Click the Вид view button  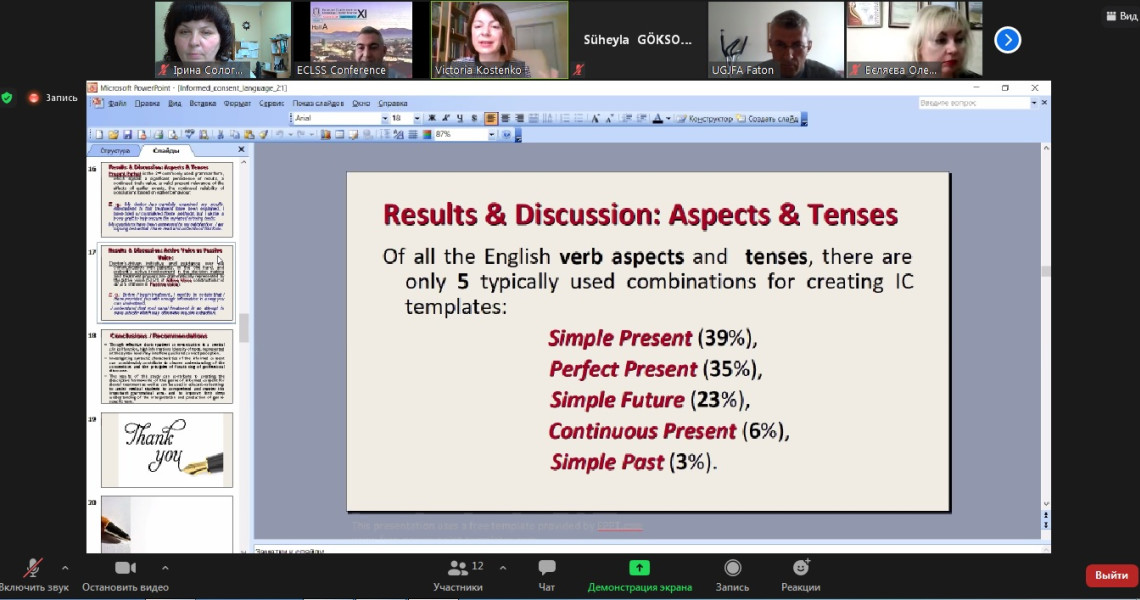pyautogui.click(x=1122, y=16)
